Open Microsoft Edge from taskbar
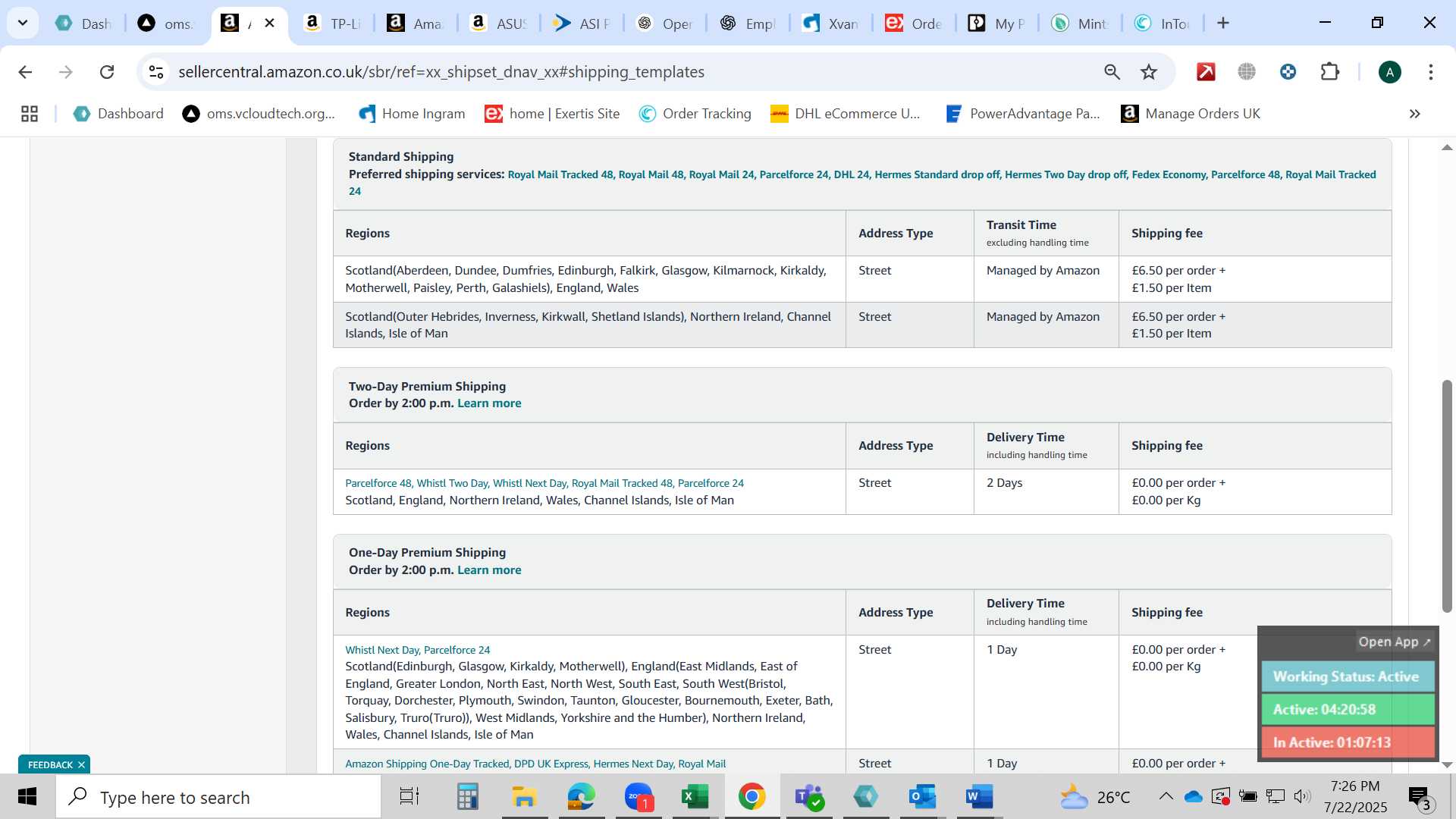Screen dimensions: 1456x819 coord(581,797)
